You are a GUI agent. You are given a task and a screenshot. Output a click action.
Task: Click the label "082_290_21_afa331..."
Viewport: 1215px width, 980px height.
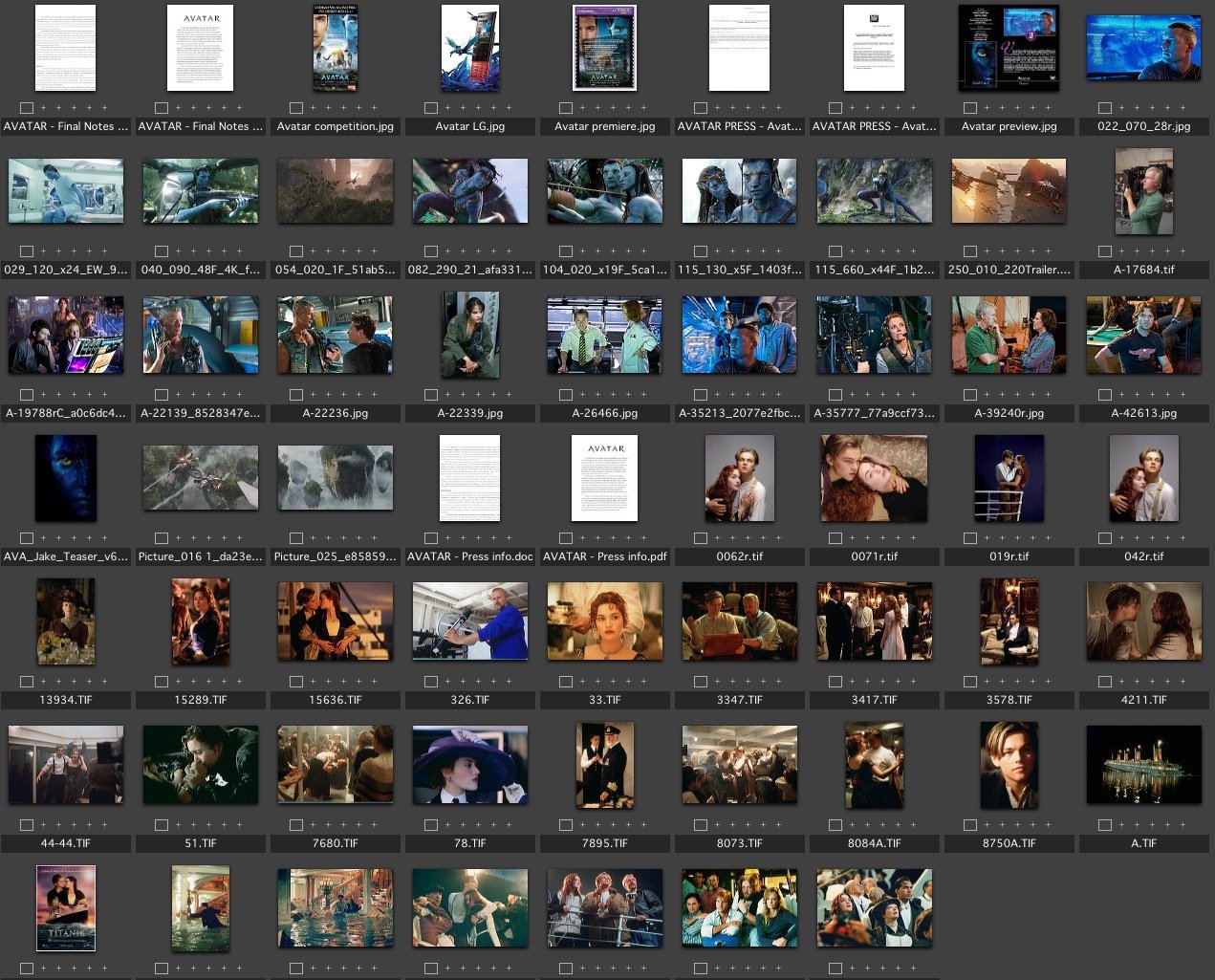click(x=469, y=270)
